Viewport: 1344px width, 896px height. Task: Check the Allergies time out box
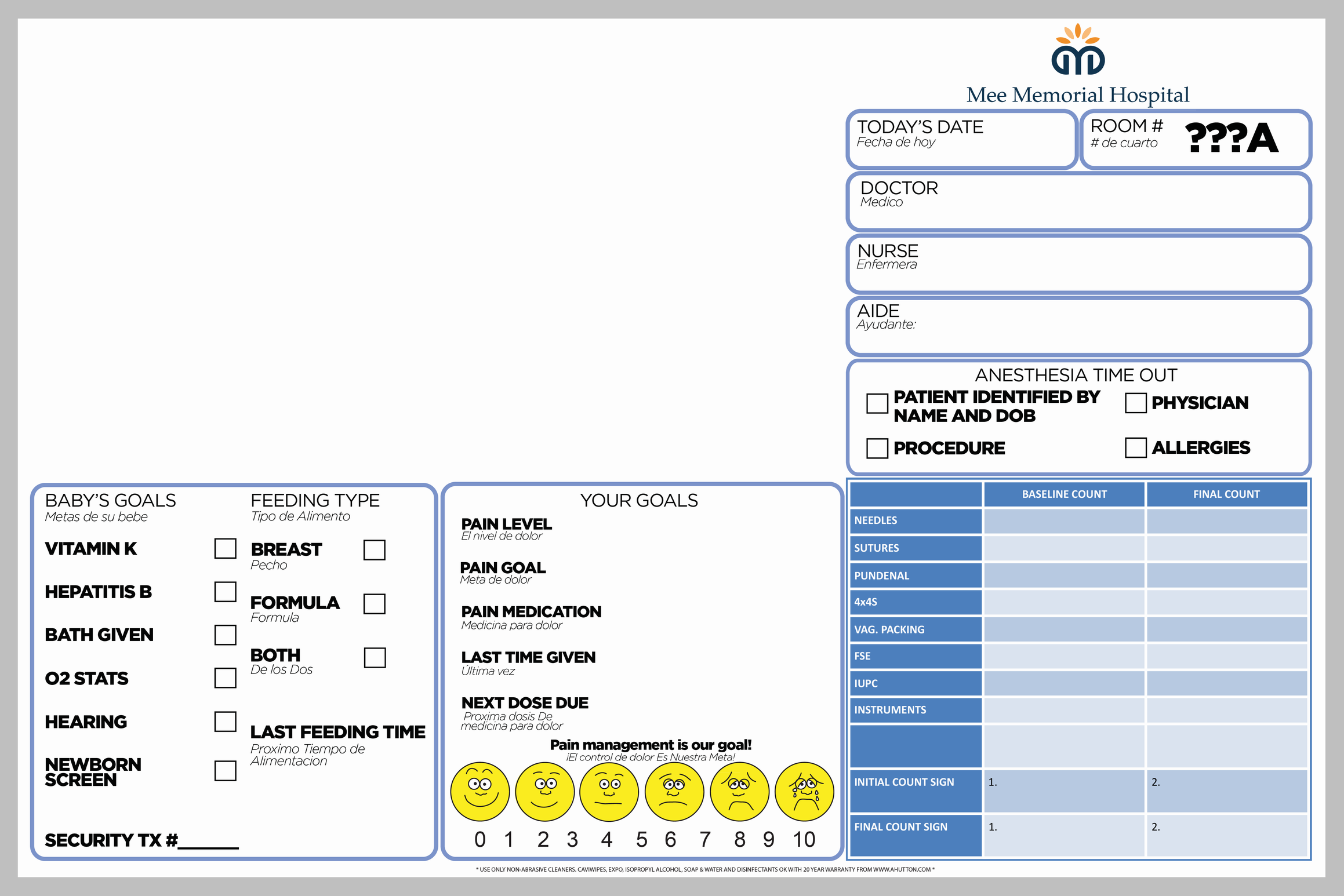[x=1135, y=447]
